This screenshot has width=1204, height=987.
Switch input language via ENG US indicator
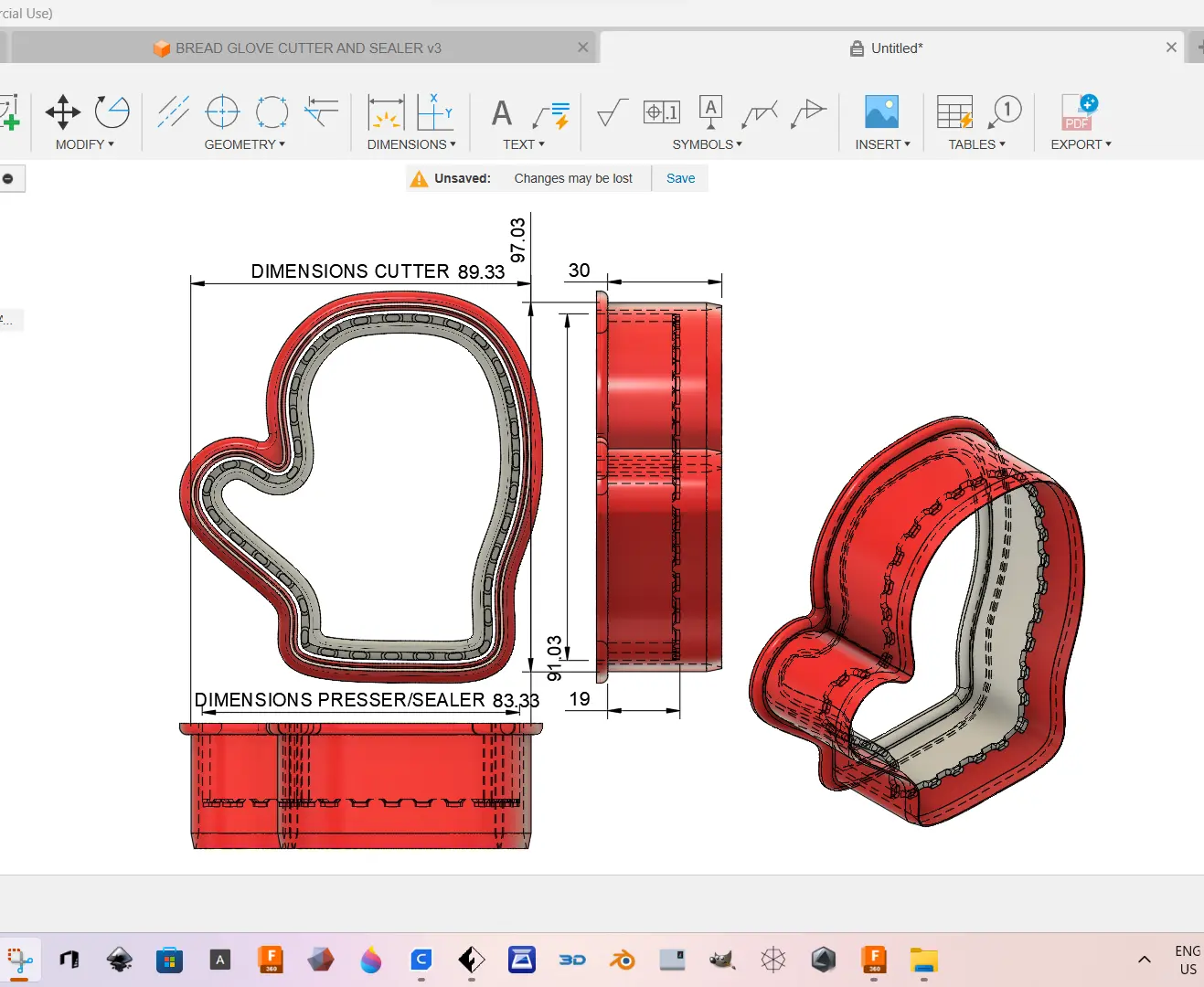(x=1188, y=960)
